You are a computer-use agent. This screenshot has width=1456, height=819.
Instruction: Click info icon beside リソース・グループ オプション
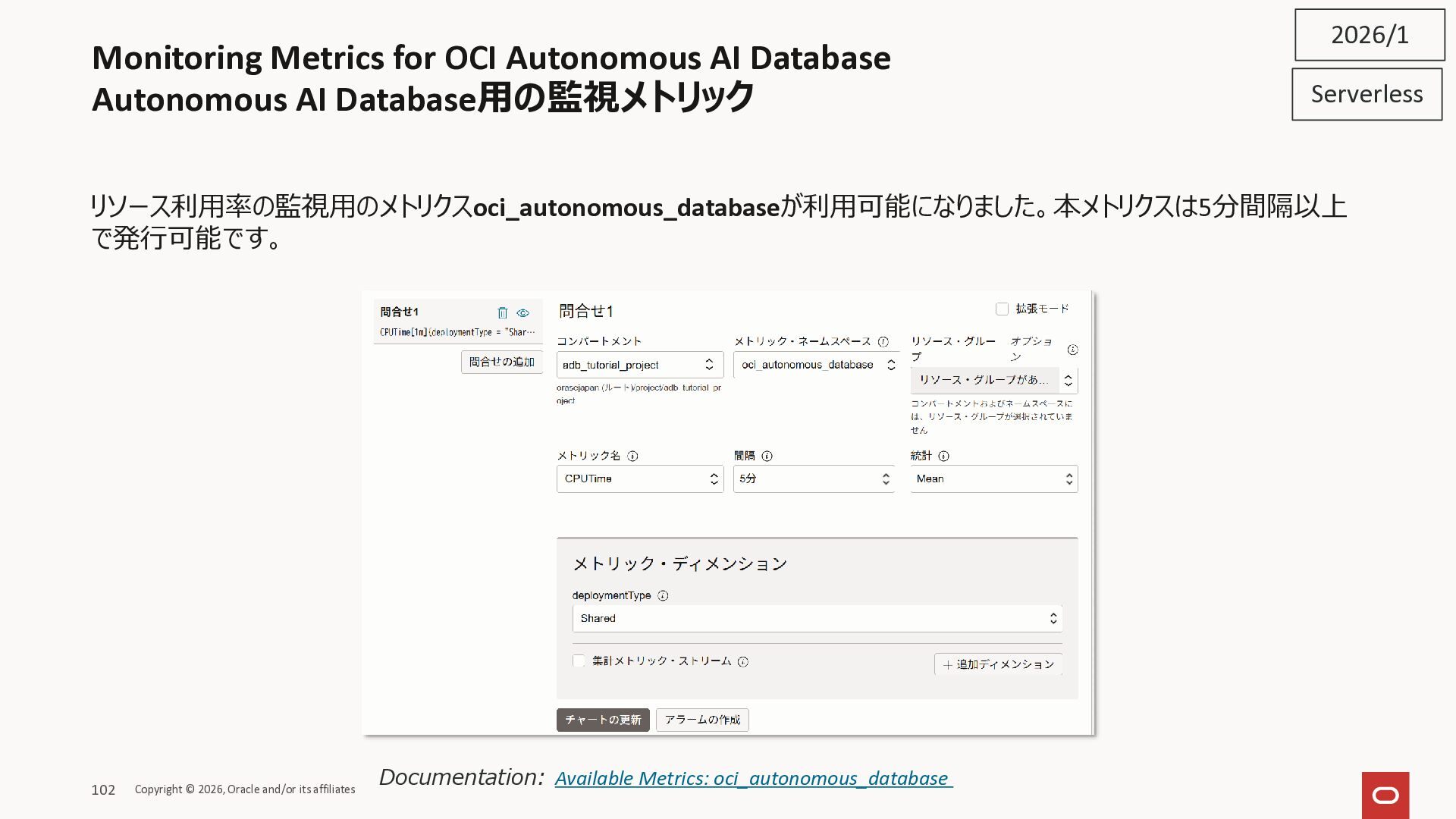(x=1072, y=350)
